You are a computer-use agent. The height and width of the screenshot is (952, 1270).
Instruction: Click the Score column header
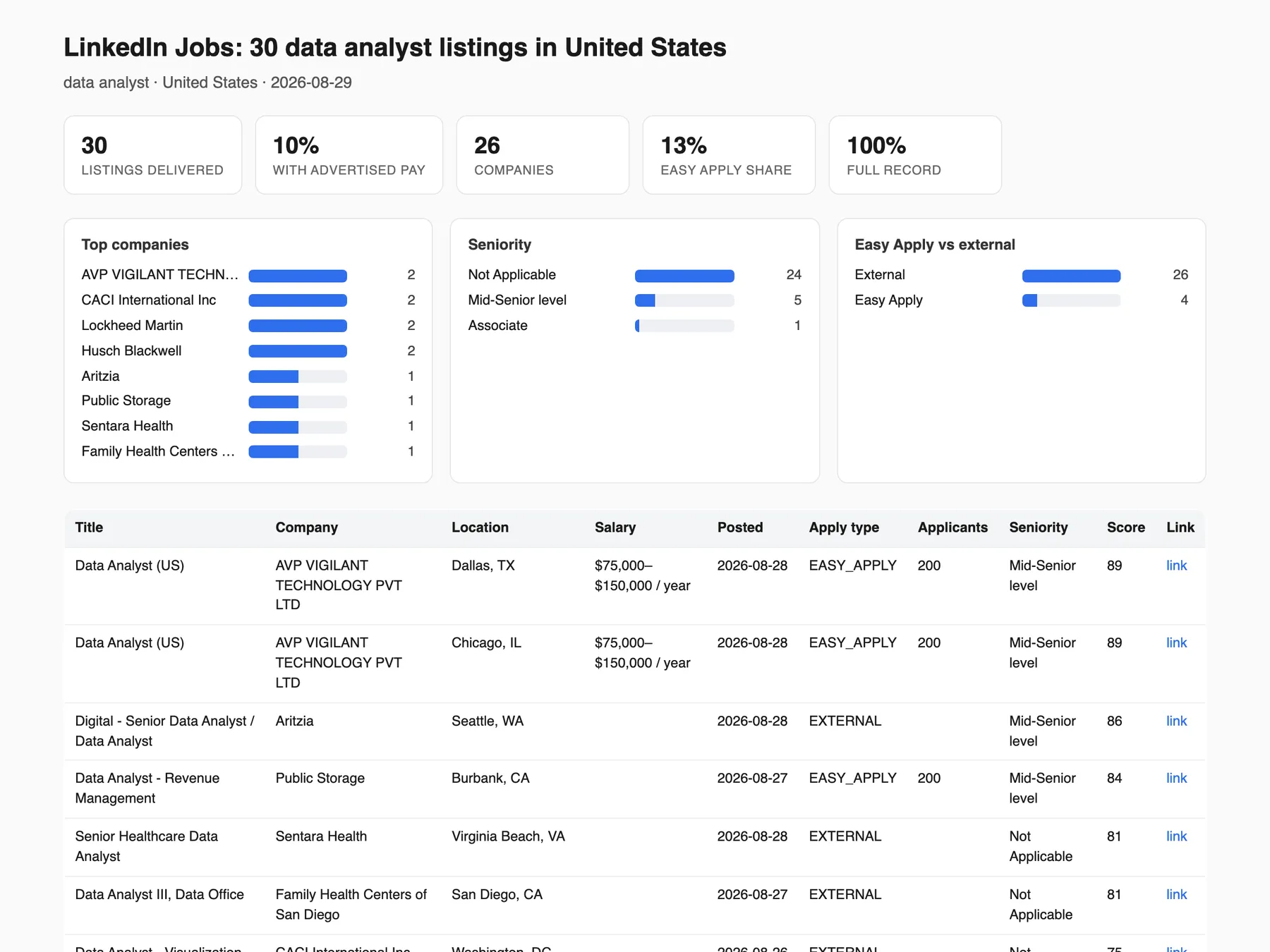1126,527
